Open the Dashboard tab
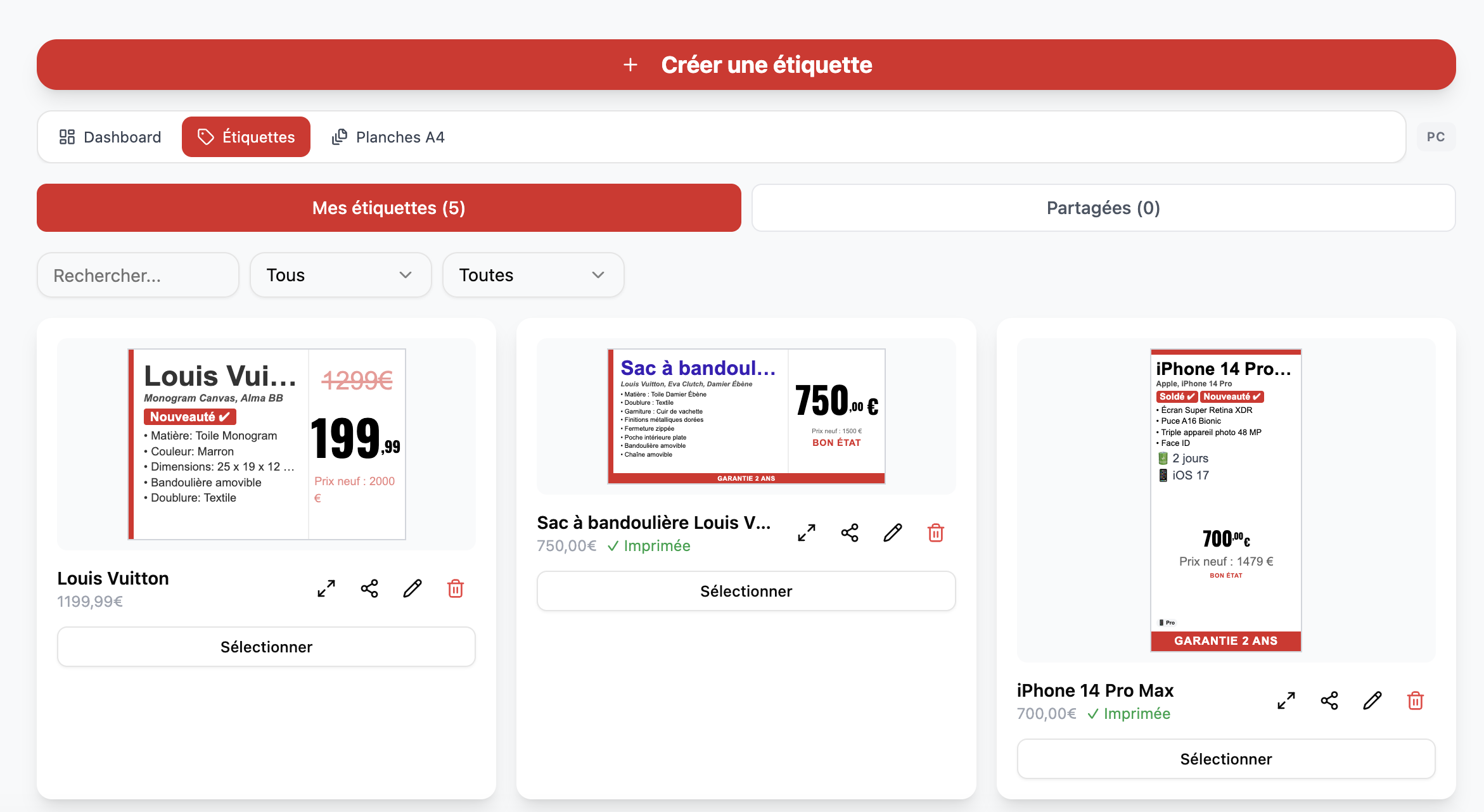The height and width of the screenshot is (812, 1484). (x=110, y=137)
